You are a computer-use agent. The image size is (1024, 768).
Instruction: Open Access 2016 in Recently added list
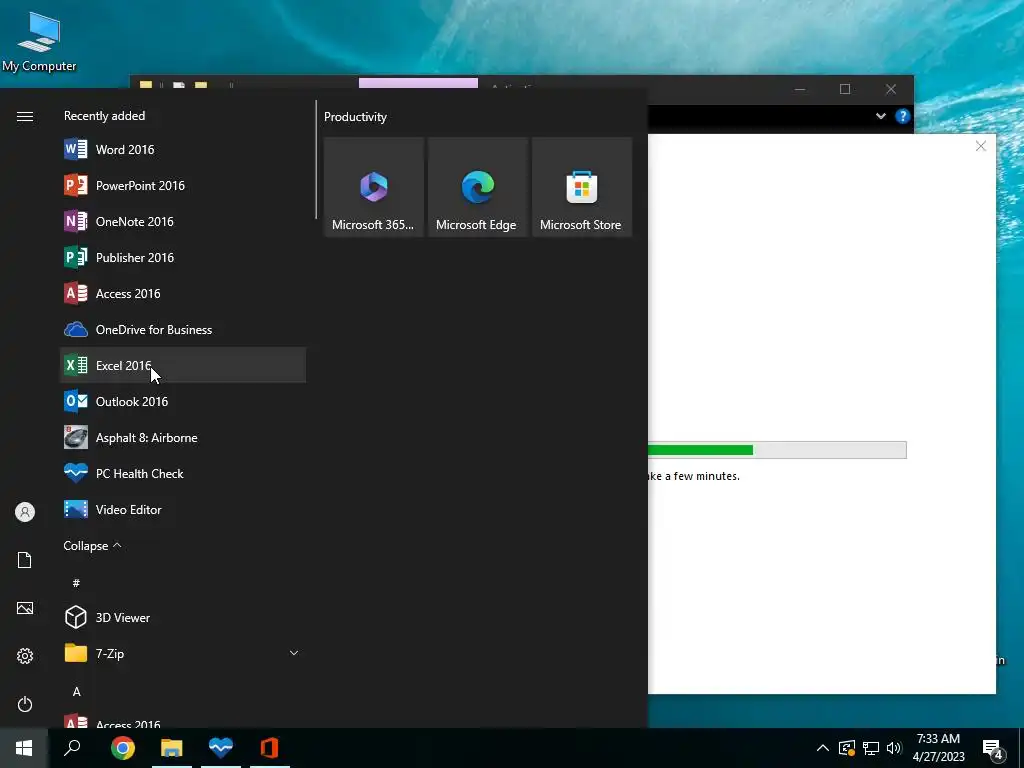pyautogui.click(x=183, y=293)
